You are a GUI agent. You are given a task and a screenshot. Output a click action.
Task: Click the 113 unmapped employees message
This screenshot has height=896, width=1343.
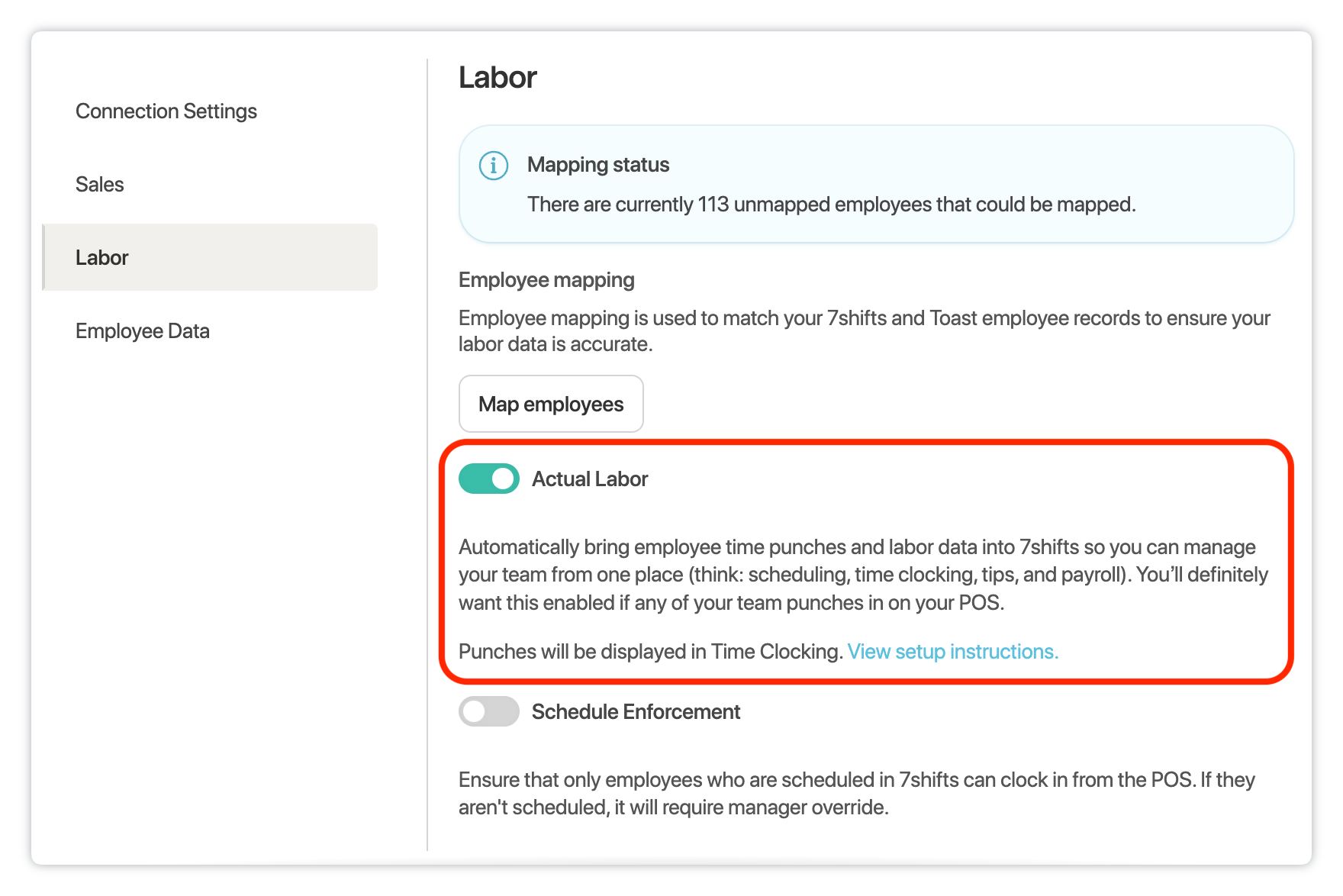pyautogui.click(x=831, y=205)
